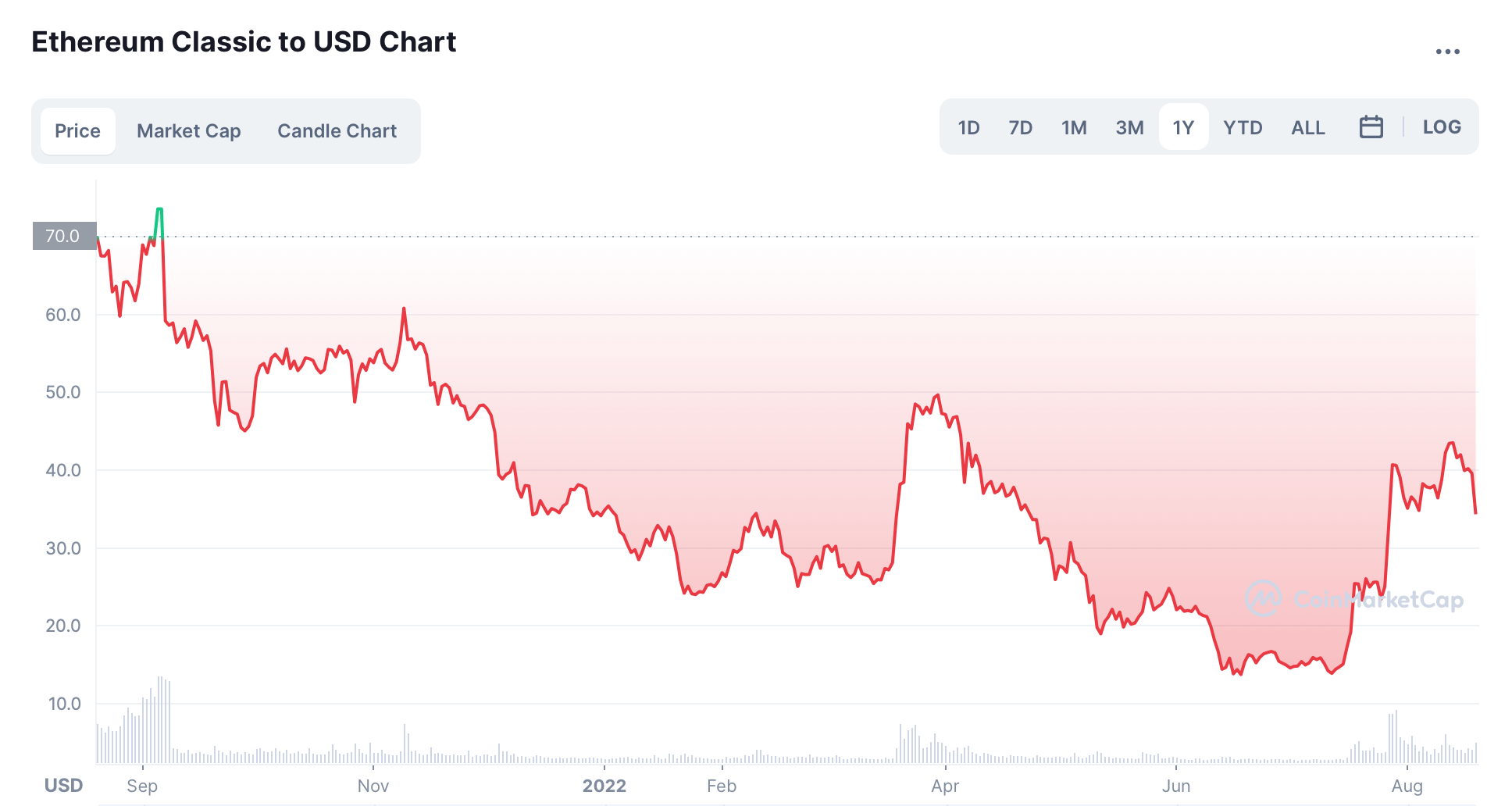The width and height of the screenshot is (1512, 806).
Task: Select the 1Y time range
Action: pos(1183,127)
